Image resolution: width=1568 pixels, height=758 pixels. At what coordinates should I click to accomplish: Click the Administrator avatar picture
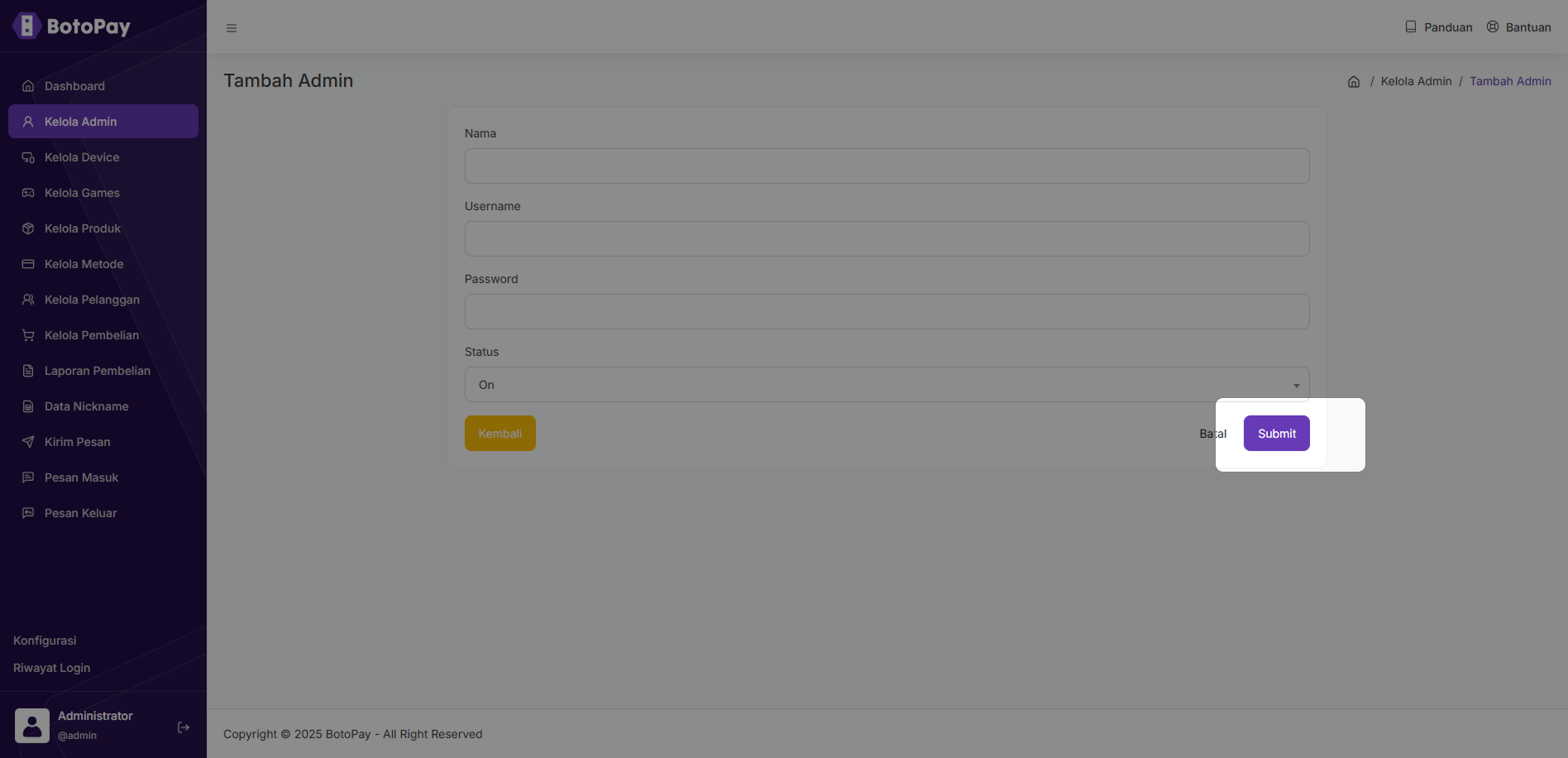click(32, 726)
